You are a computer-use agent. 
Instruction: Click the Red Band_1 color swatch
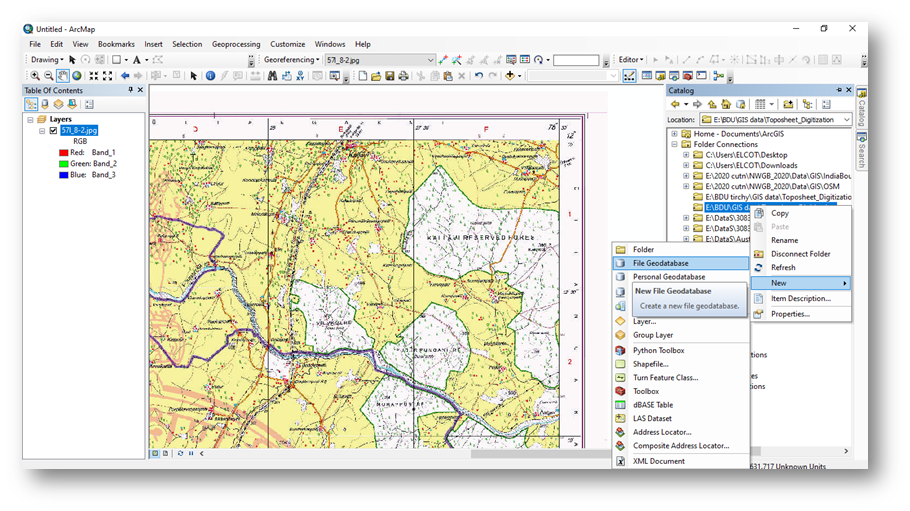pyautogui.click(x=63, y=153)
